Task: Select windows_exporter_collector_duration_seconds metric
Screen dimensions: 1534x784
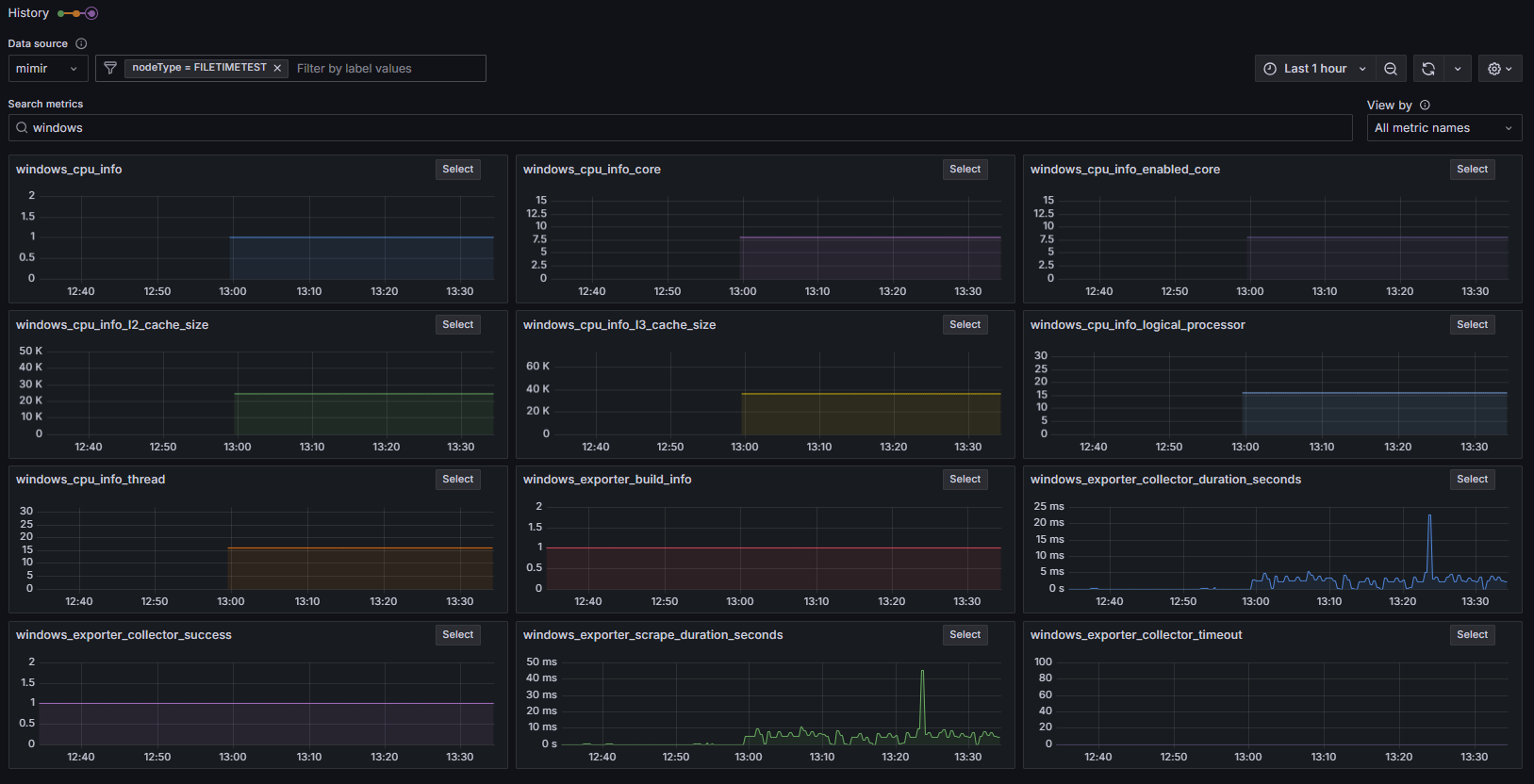Action: [x=1473, y=480]
